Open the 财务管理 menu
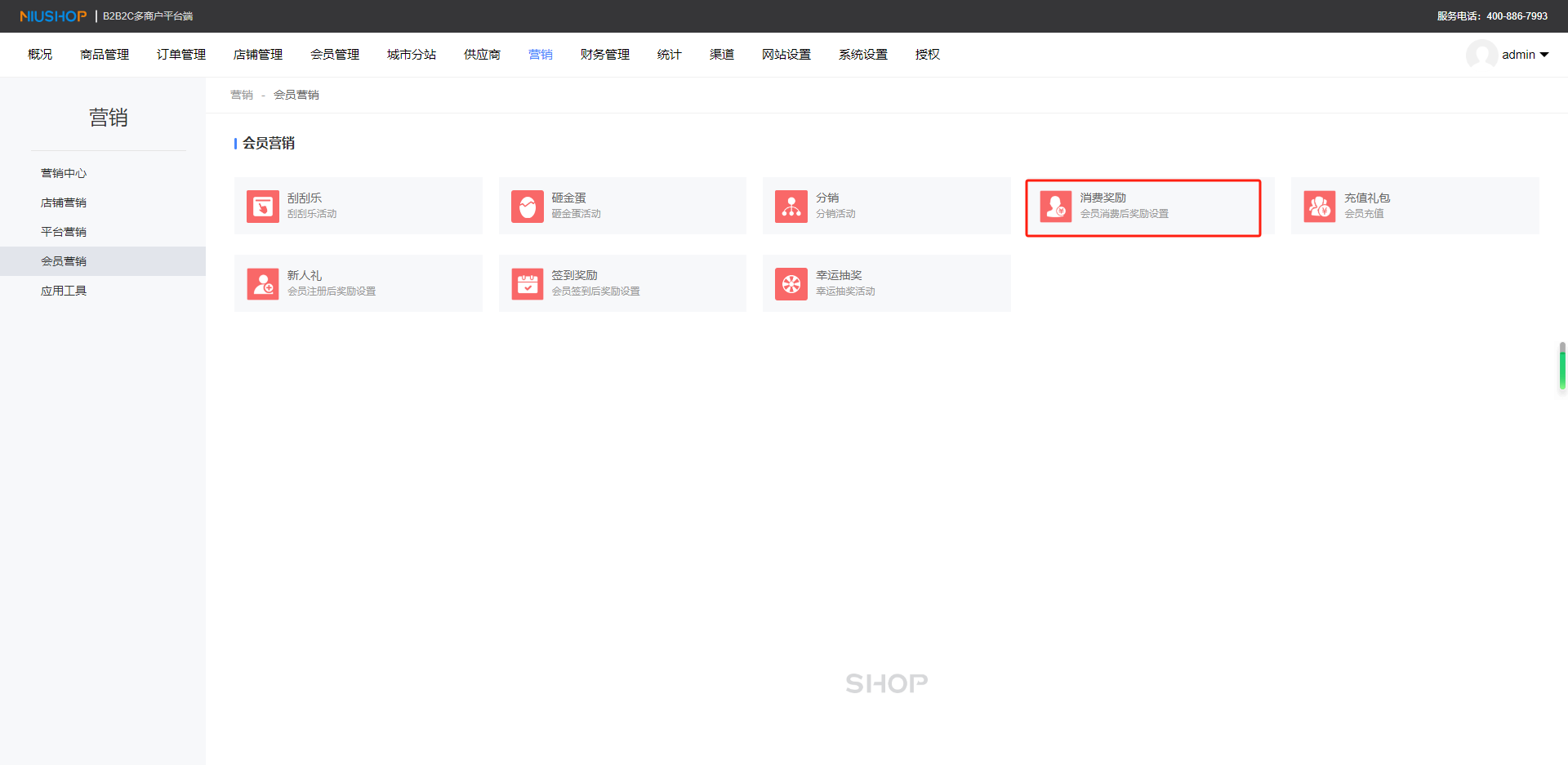This screenshot has width=1568, height=765. click(x=605, y=55)
